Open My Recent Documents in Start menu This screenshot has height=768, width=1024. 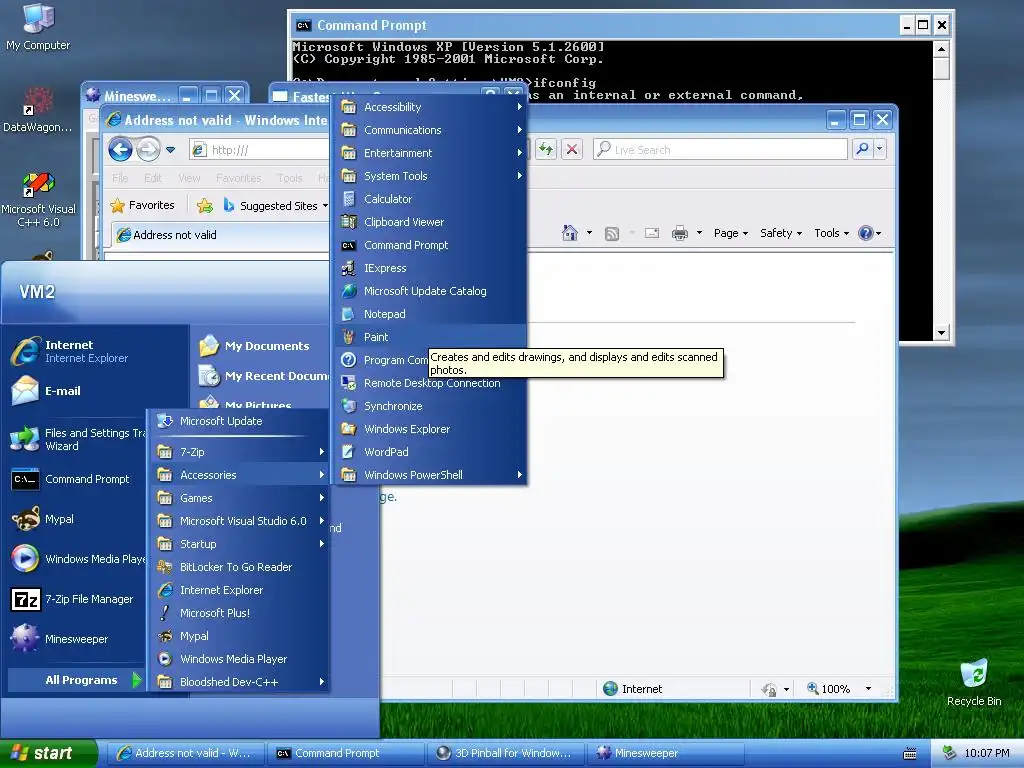point(261,376)
